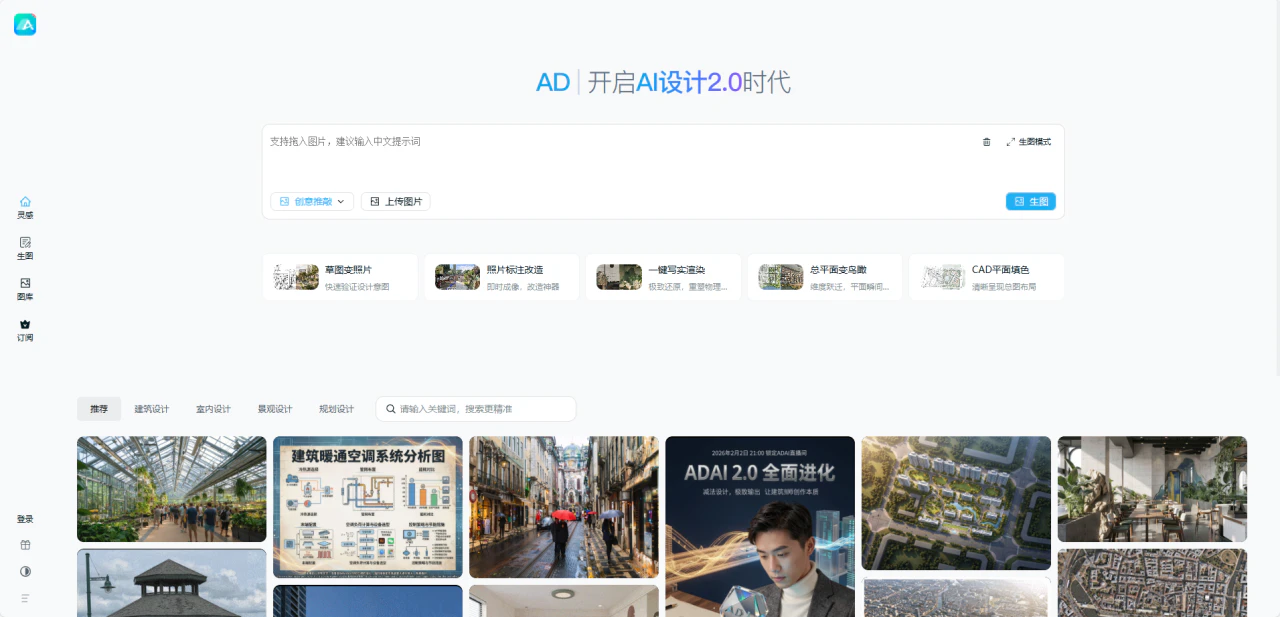The height and width of the screenshot is (617, 1280).
Task: Open the 订阅 subscription page via sidebar icon
Action: (25, 330)
